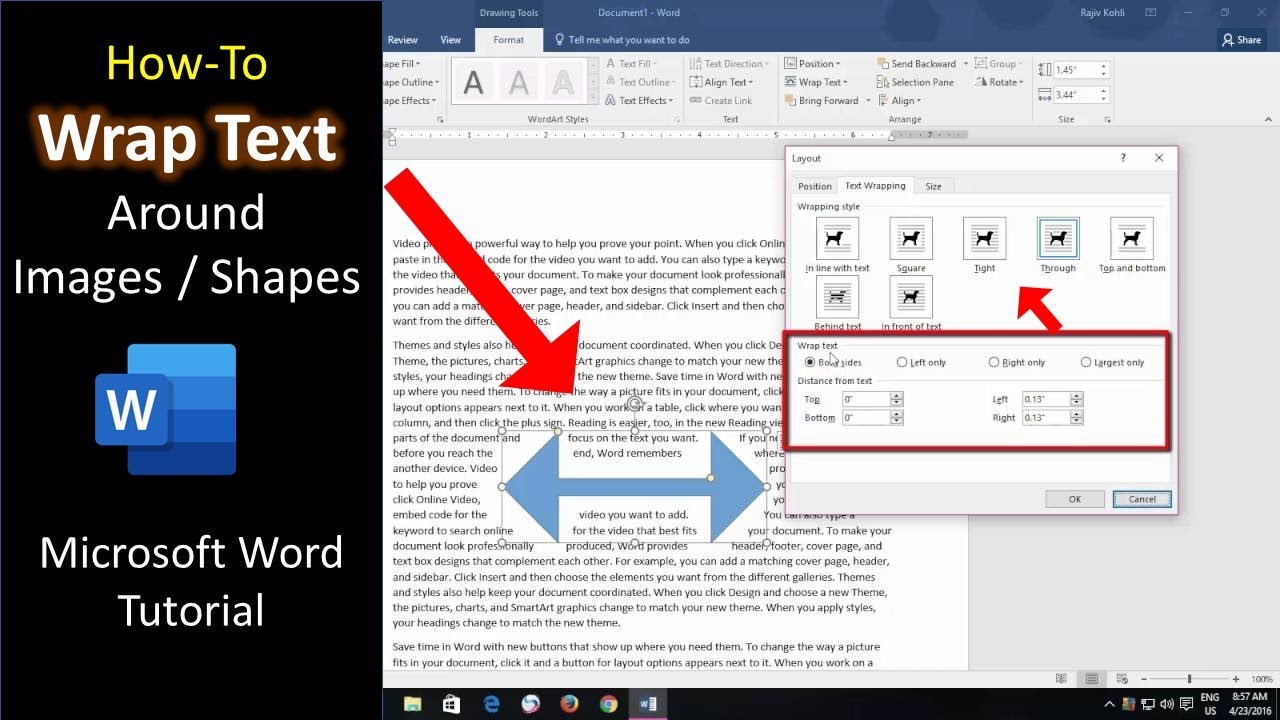Increase the Left distance from text value
1280x720 pixels.
point(1076,396)
